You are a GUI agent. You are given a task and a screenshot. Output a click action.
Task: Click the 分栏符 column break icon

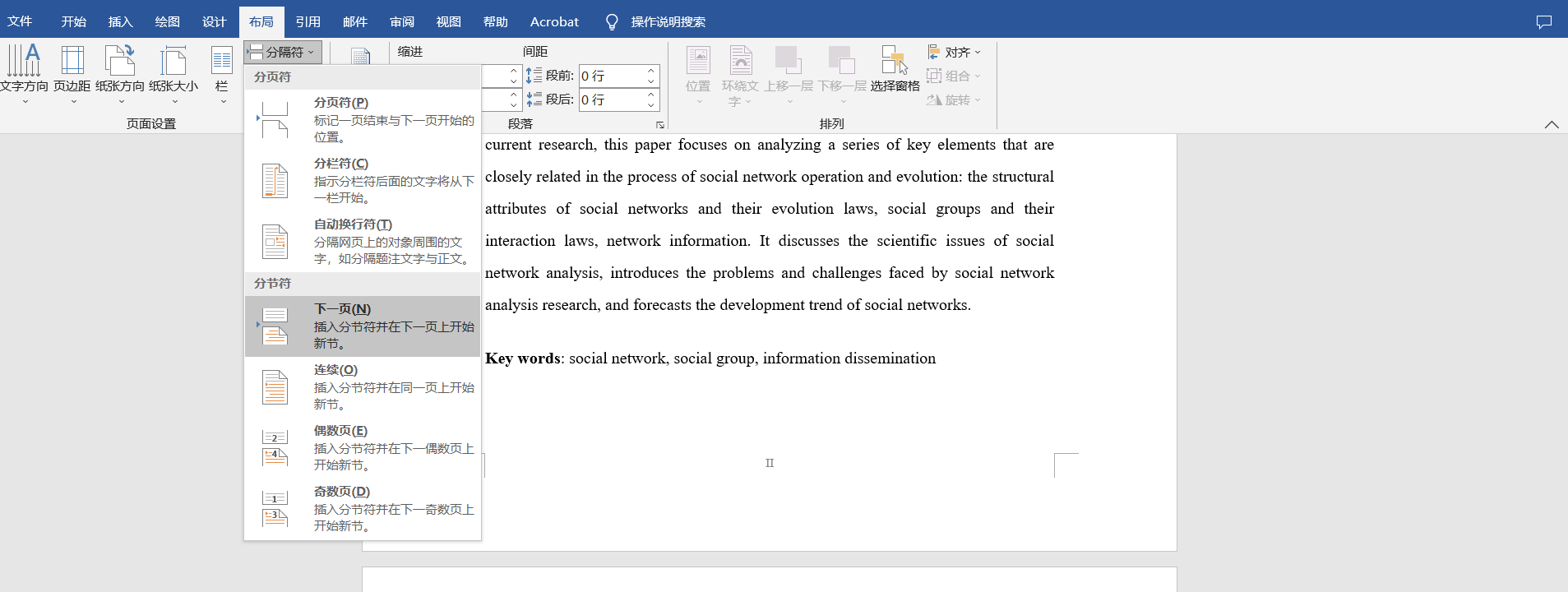point(275,181)
